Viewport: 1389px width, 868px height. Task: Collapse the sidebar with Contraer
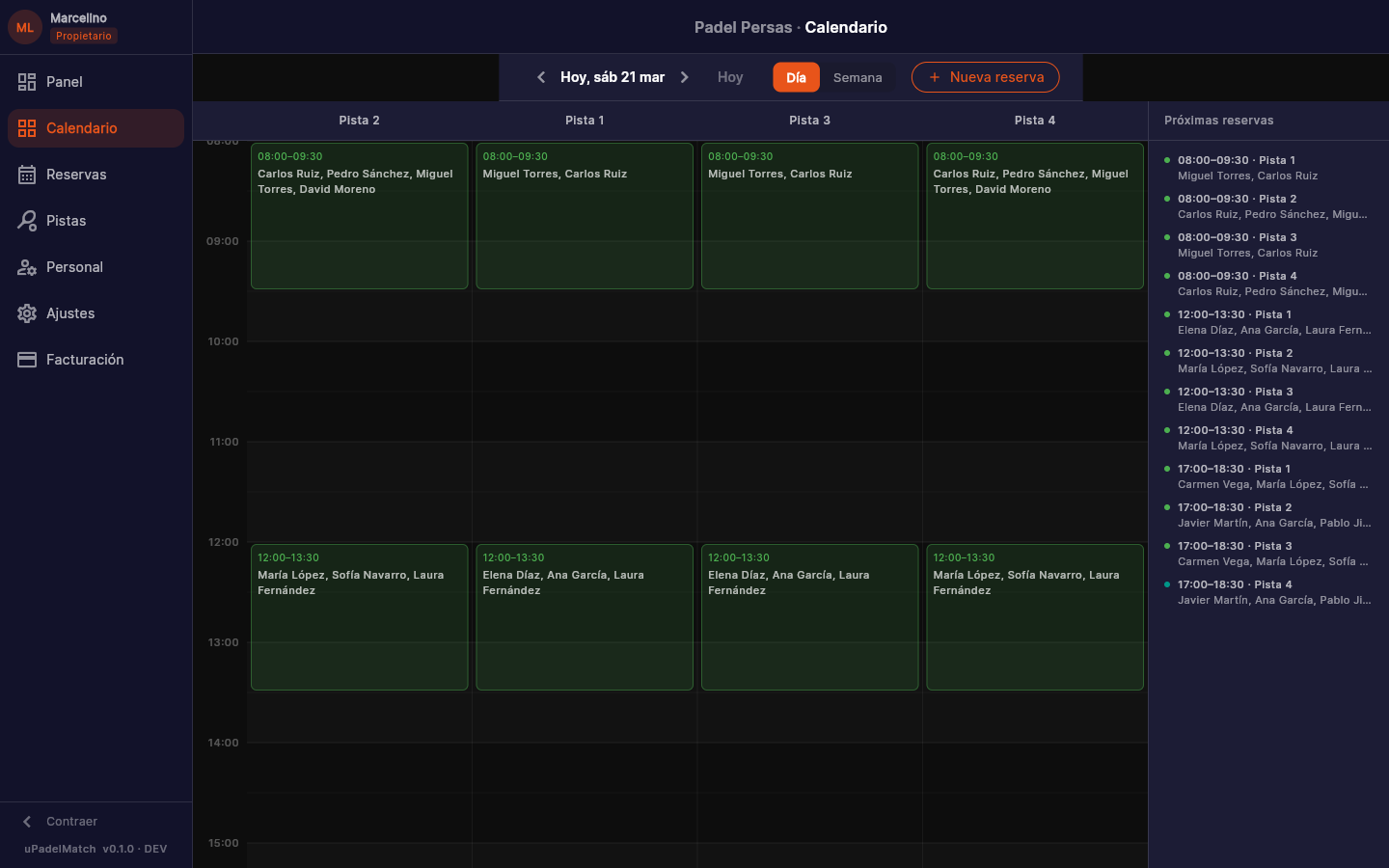60,822
